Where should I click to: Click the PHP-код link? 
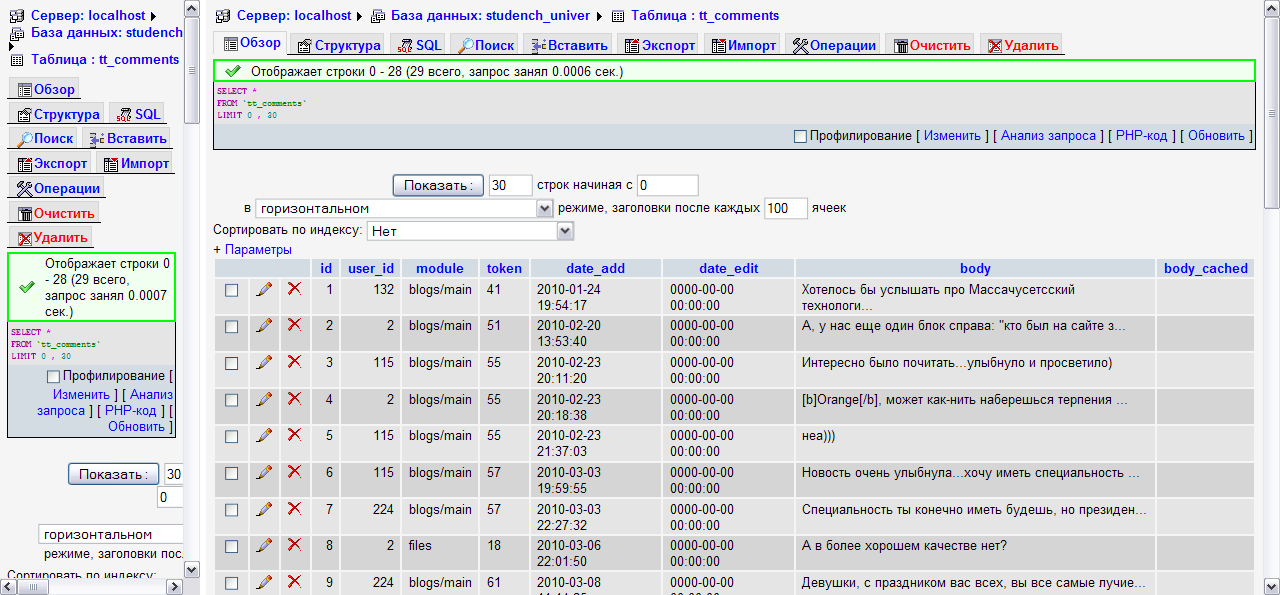click(1141, 136)
